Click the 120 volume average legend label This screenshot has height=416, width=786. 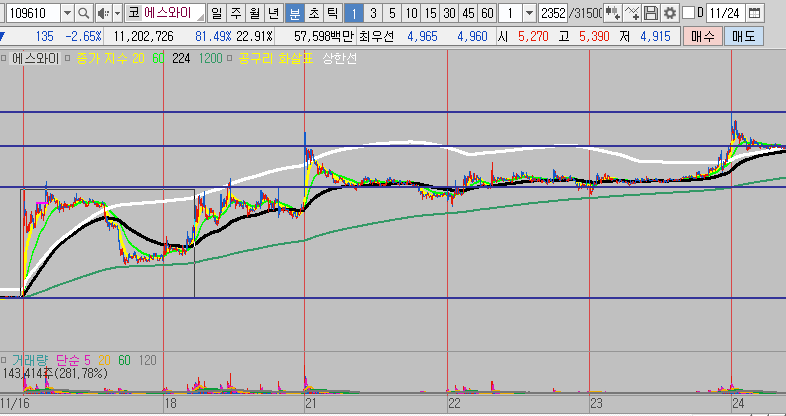pyautogui.click(x=147, y=360)
